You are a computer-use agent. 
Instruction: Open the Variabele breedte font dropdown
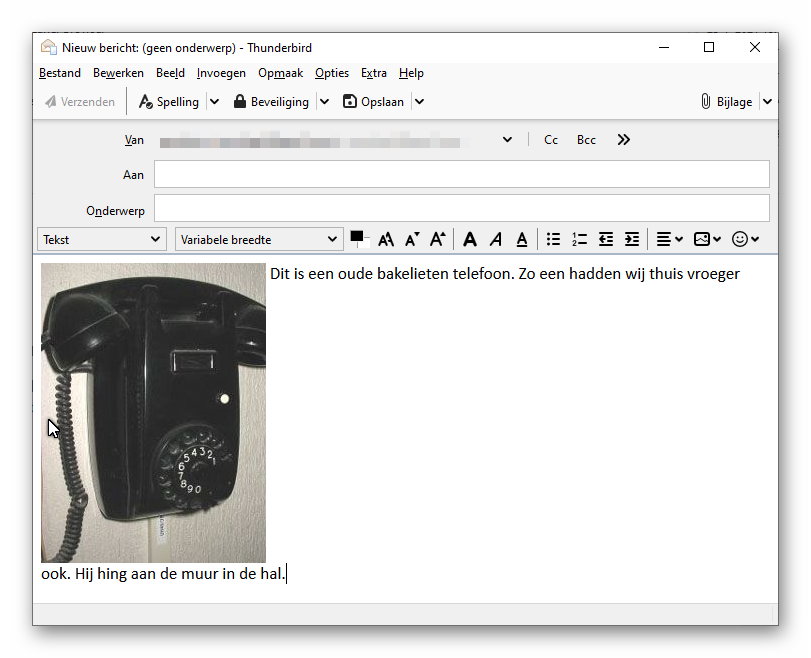coord(258,240)
